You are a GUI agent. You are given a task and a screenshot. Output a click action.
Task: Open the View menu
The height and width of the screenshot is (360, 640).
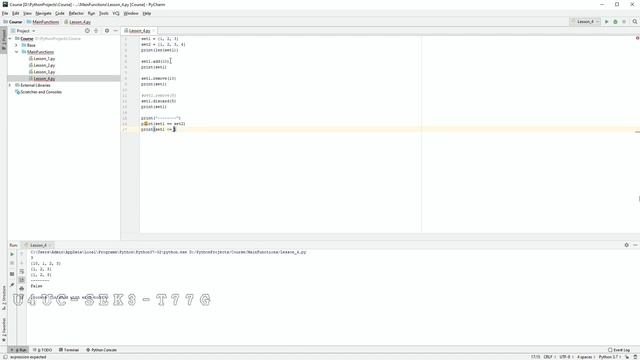click(x=27, y=13)
